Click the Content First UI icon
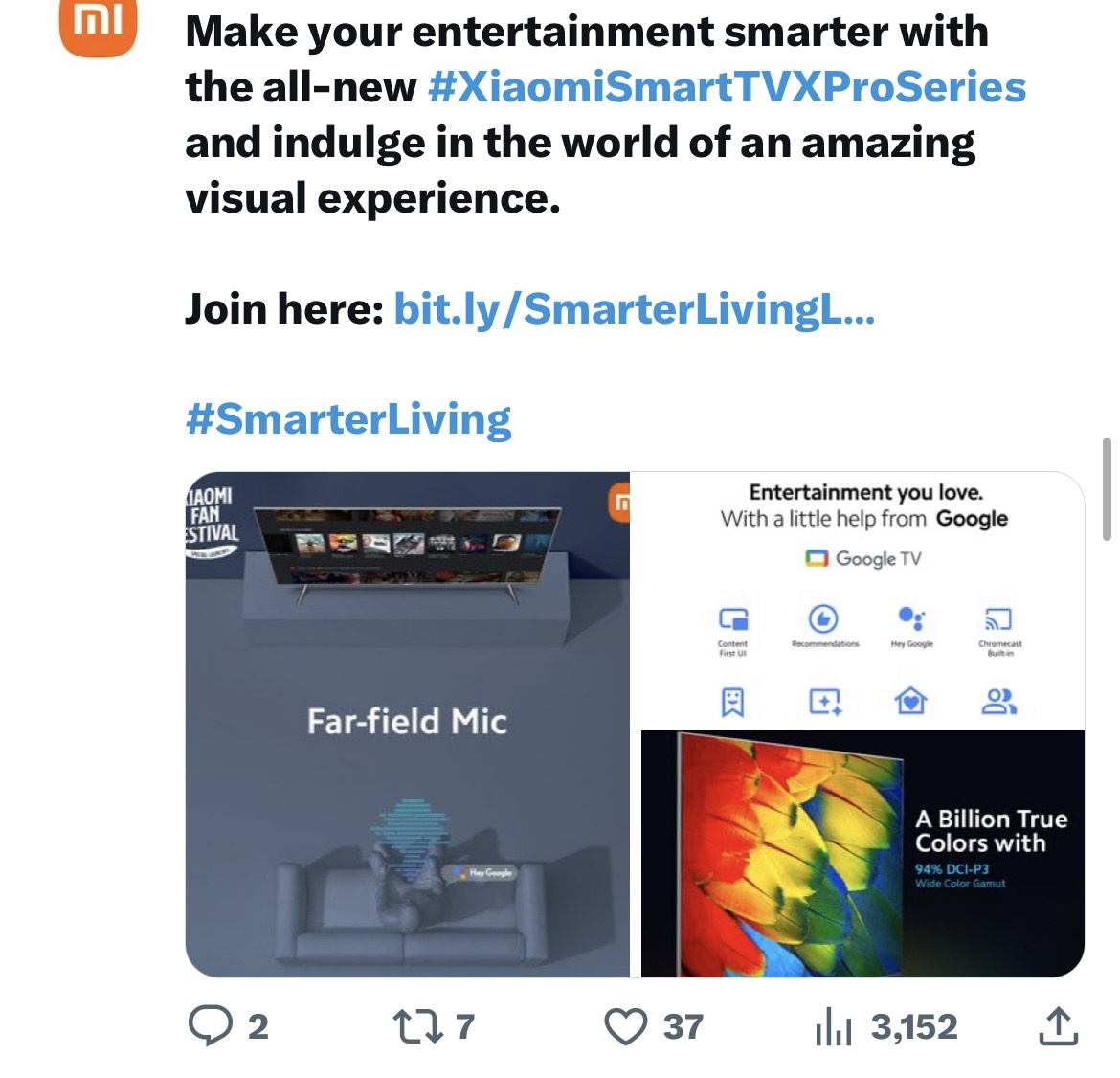The height and width of the screenshot is (1078, 1120). coord(733,619)
